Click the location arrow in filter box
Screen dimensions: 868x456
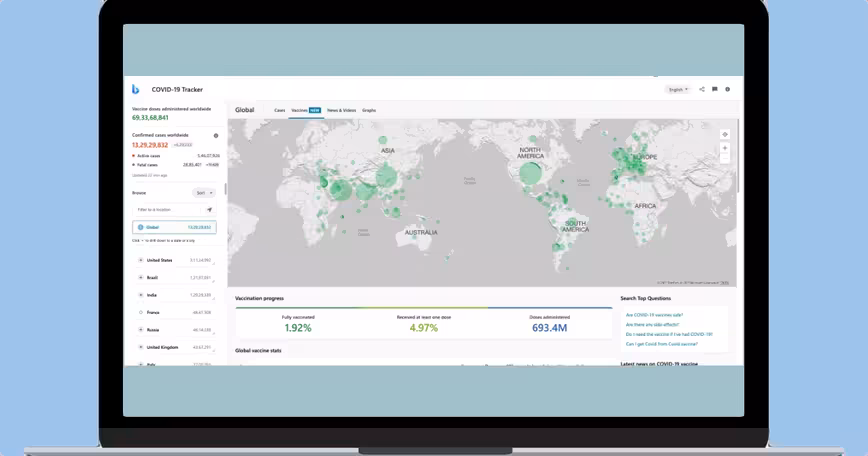pos(209,210)
